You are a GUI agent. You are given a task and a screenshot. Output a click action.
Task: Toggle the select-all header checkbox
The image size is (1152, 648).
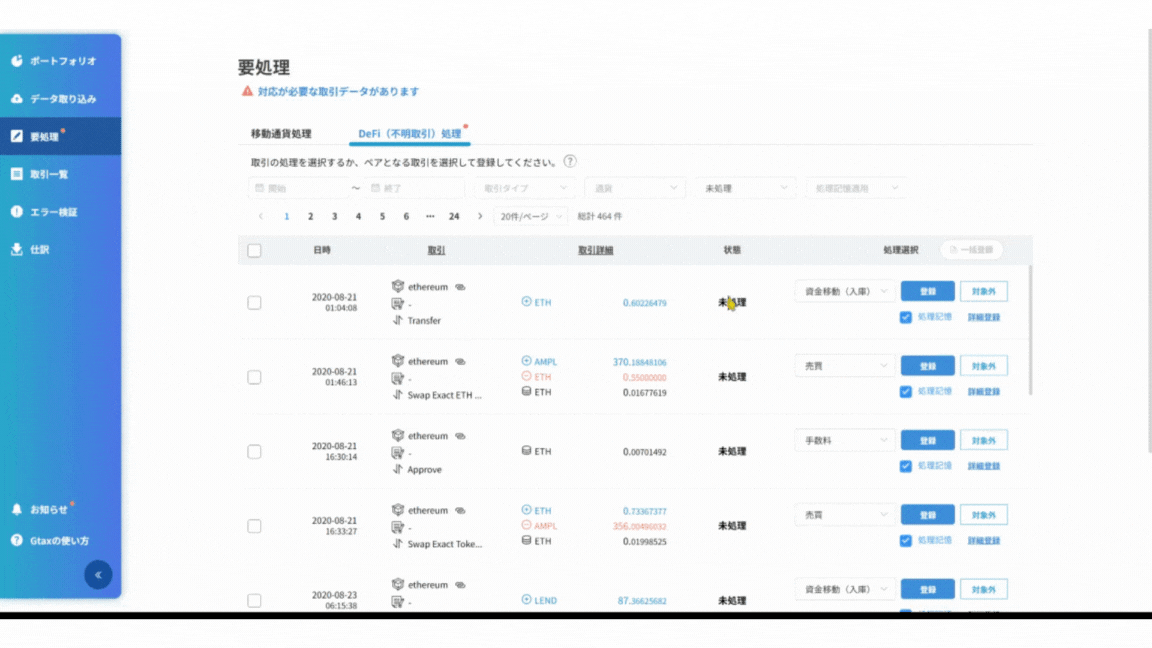click(x=254, y=251)
